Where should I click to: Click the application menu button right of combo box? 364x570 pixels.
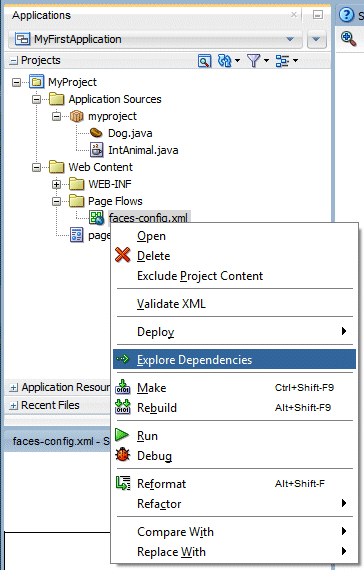316,39
